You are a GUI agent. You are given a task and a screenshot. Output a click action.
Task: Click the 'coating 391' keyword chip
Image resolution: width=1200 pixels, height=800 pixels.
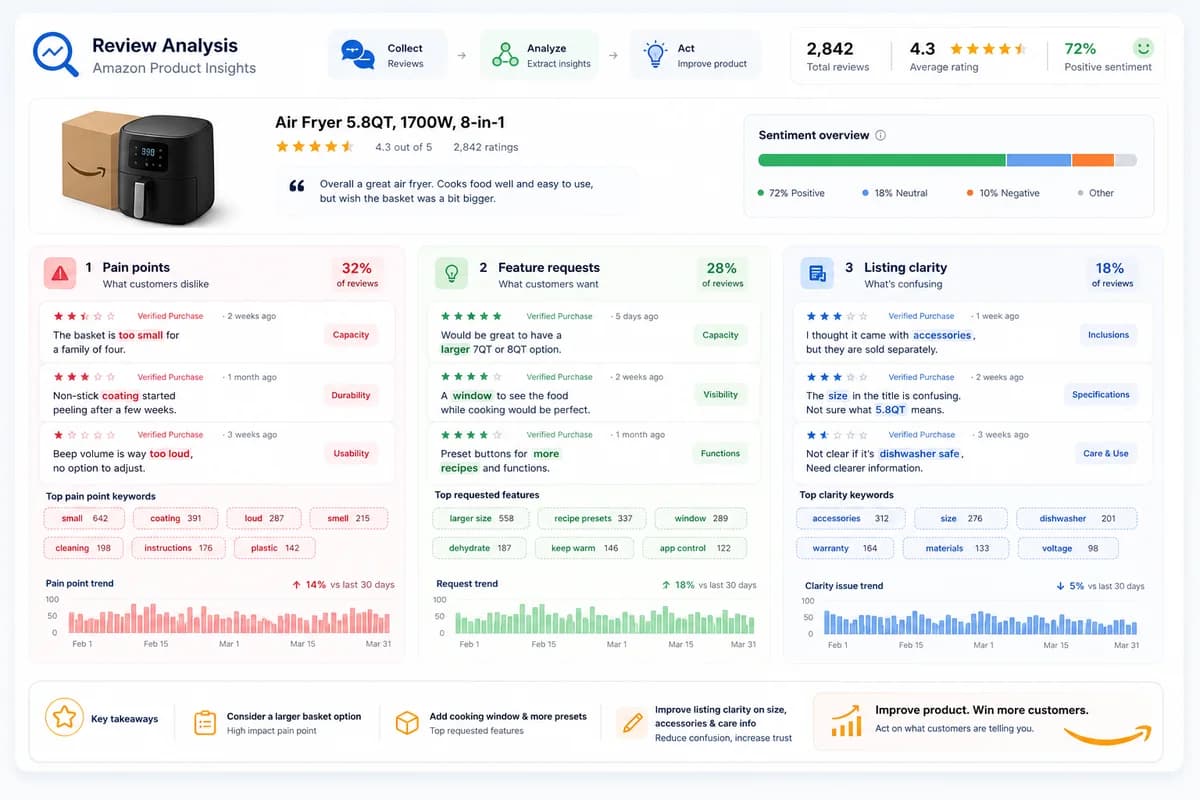(176, 518)
